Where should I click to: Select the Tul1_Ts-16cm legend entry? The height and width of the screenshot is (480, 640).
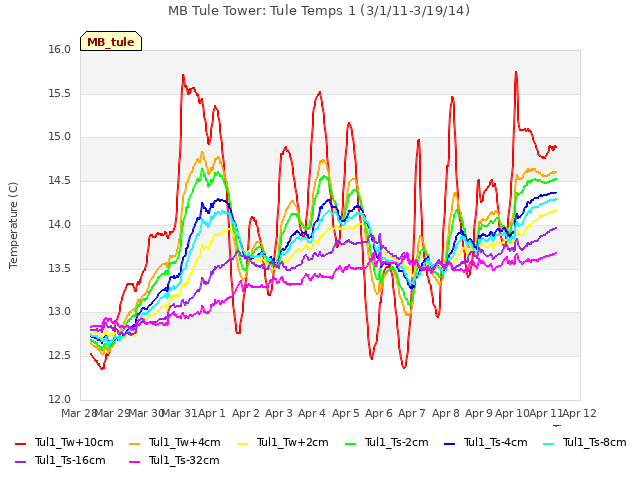pos(60,460)
